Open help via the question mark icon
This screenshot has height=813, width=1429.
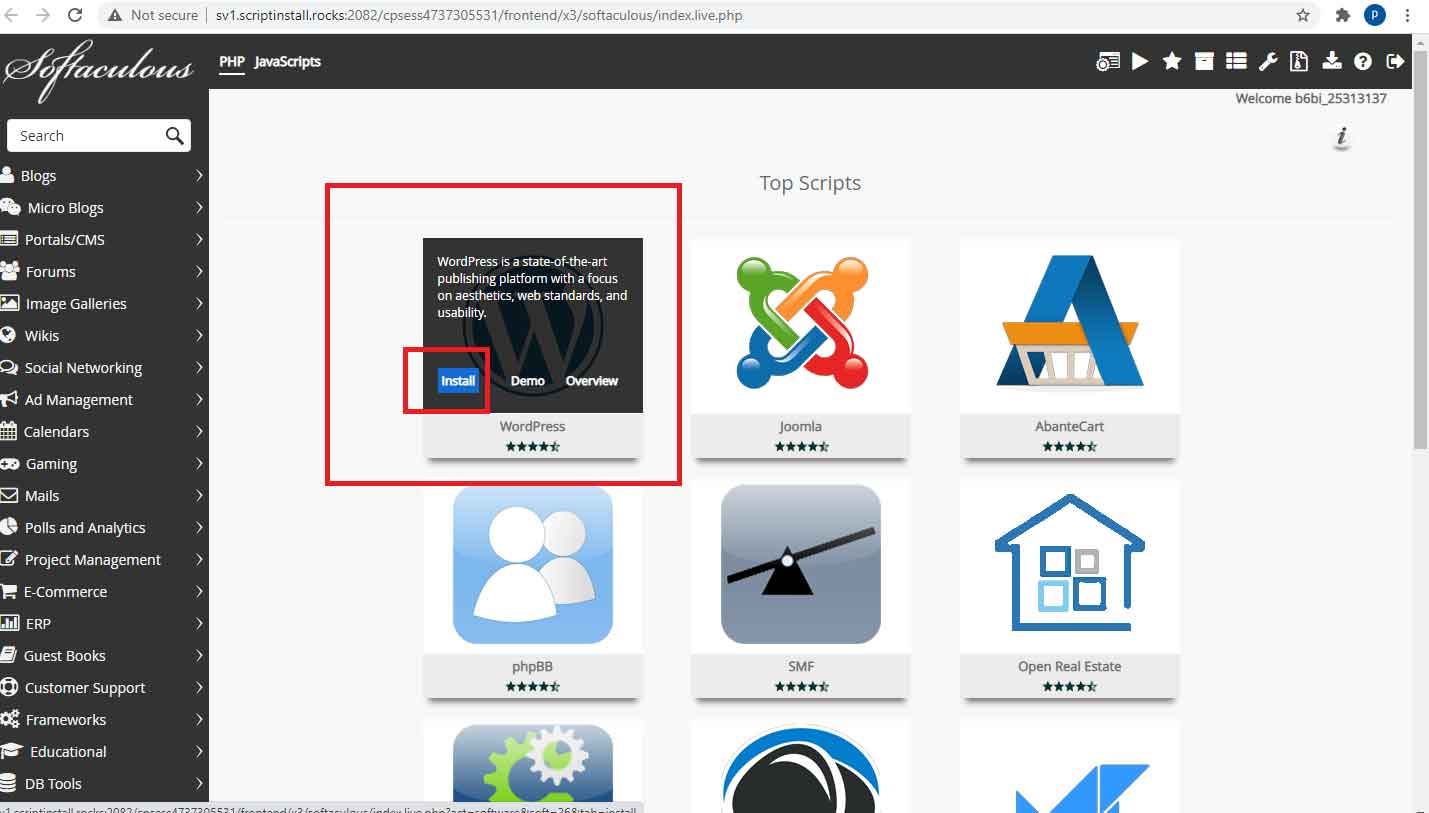(1363, 61)
